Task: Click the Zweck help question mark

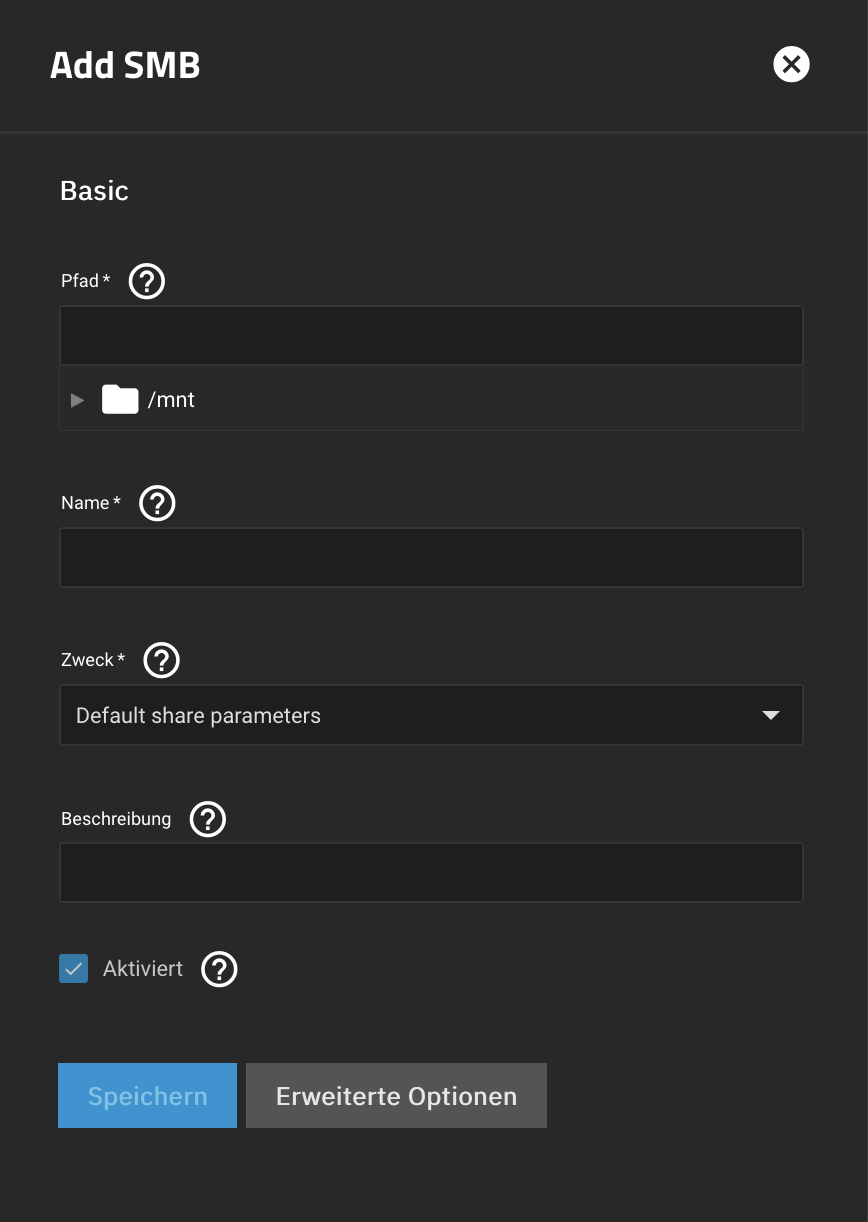Action: (x=162, y=660)
